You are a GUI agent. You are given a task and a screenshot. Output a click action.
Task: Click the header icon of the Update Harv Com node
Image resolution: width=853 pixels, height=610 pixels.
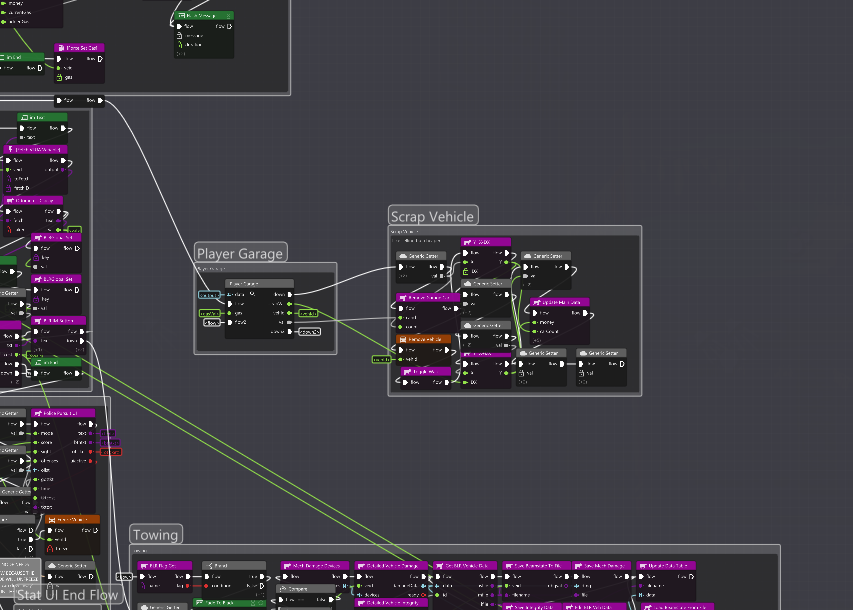tap(537, 302)
